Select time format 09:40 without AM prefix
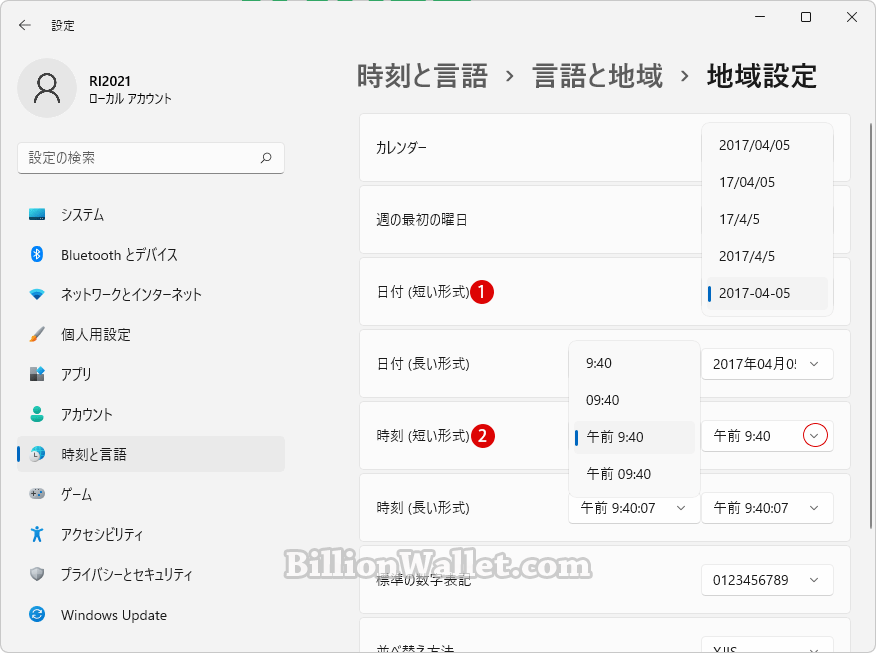The image size is (876, 653). pos(634,400)
